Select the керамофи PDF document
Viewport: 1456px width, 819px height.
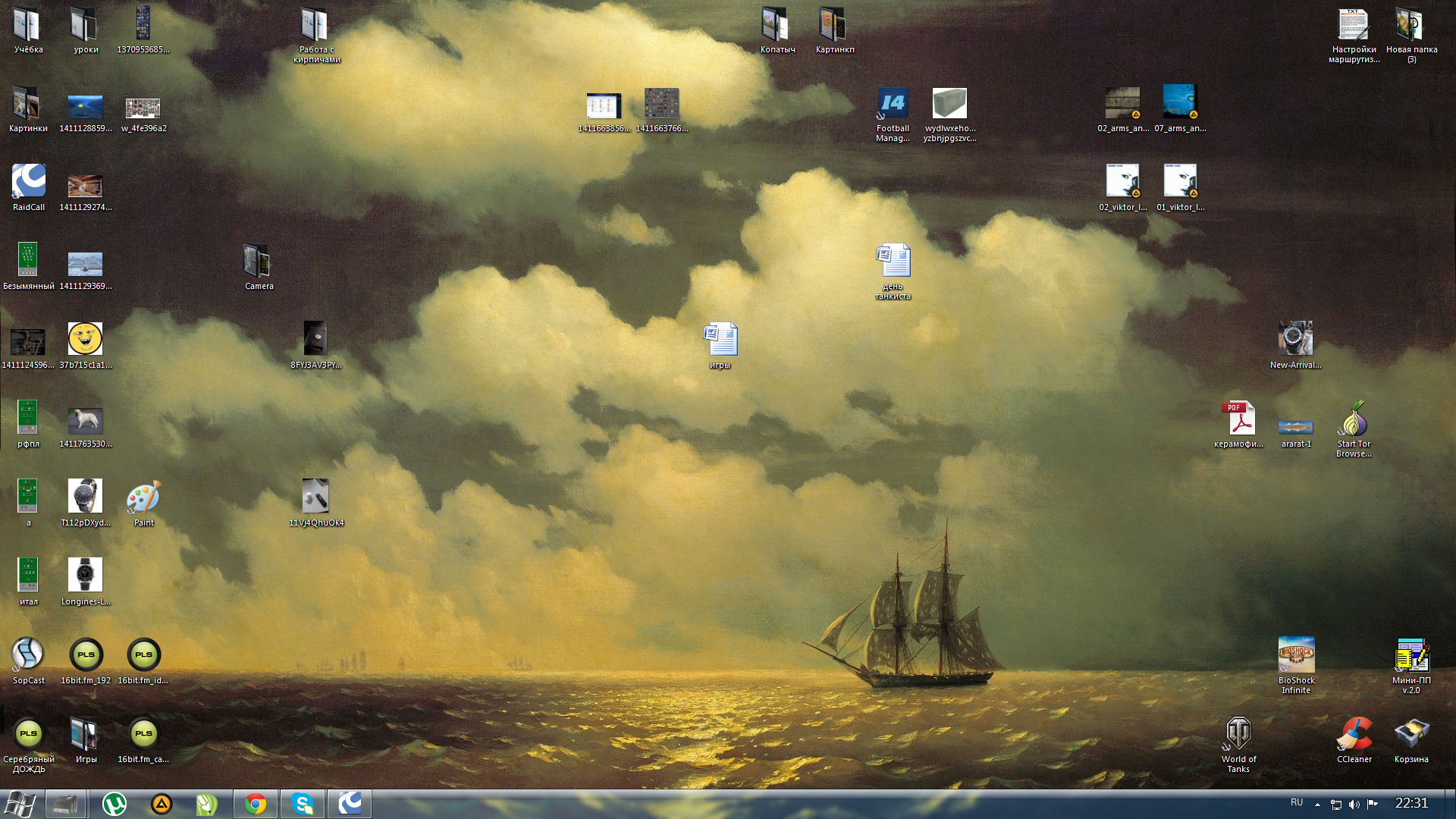(x=1238, y=419)
